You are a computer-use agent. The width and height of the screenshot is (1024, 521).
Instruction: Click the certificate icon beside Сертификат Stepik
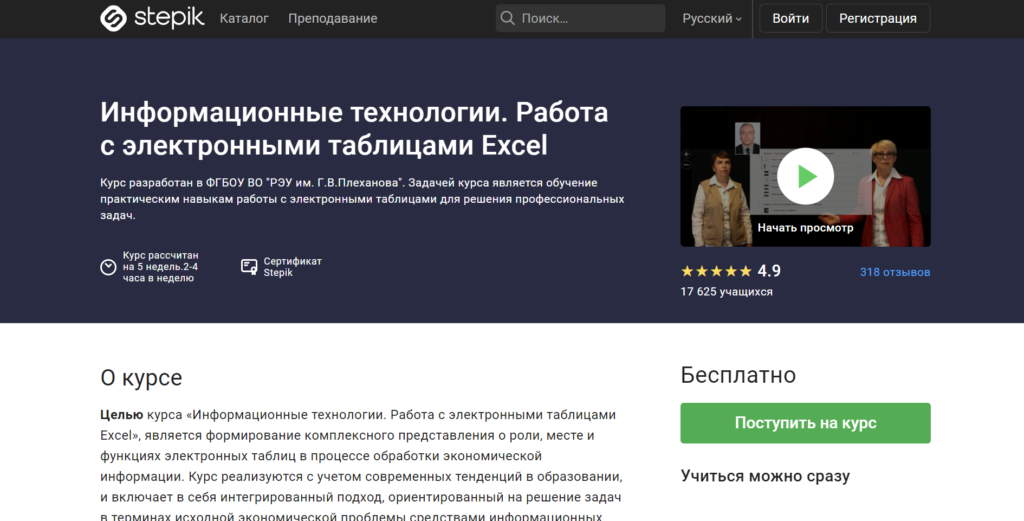click(x=249, y=266)
